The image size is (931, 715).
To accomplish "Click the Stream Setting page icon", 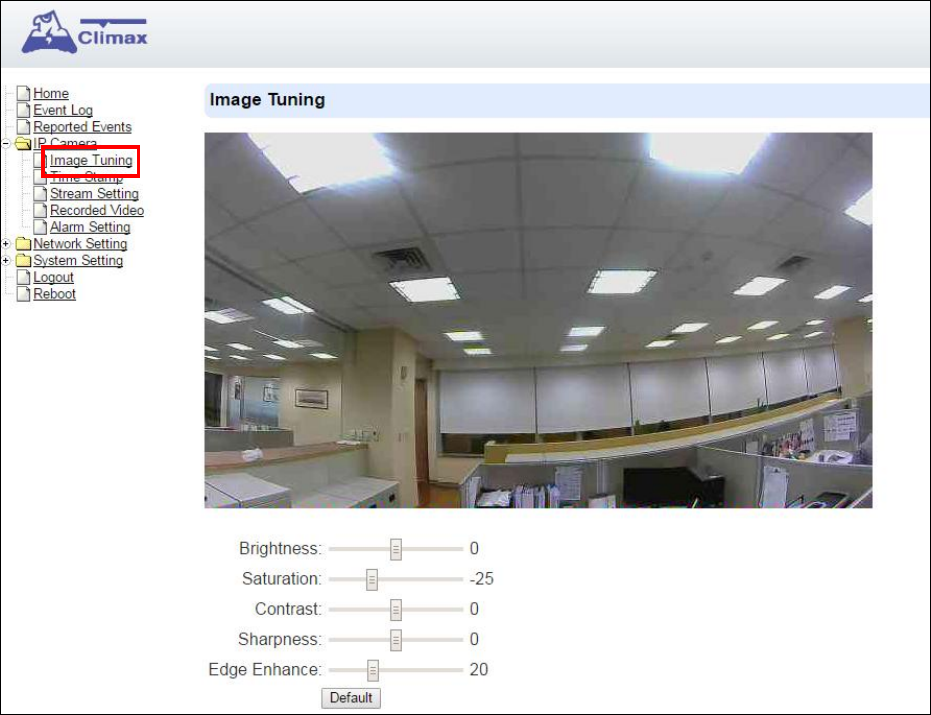I will [40, 194].
